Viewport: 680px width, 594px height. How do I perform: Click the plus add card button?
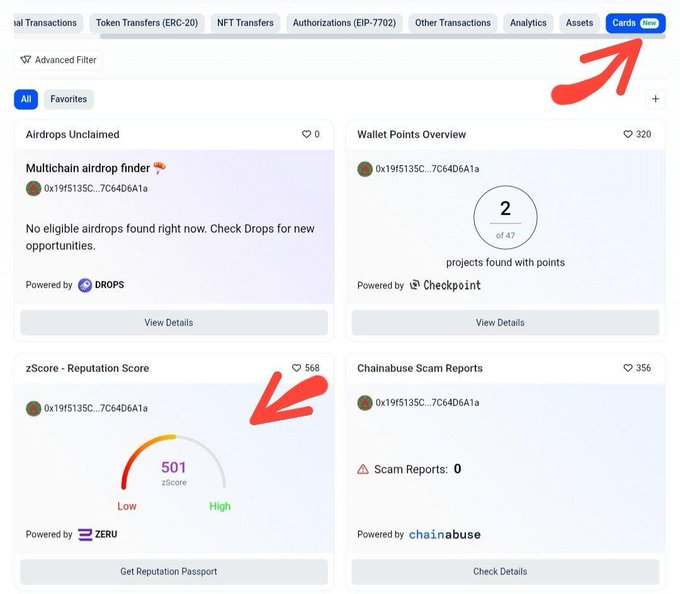click(x=655, y=99)
